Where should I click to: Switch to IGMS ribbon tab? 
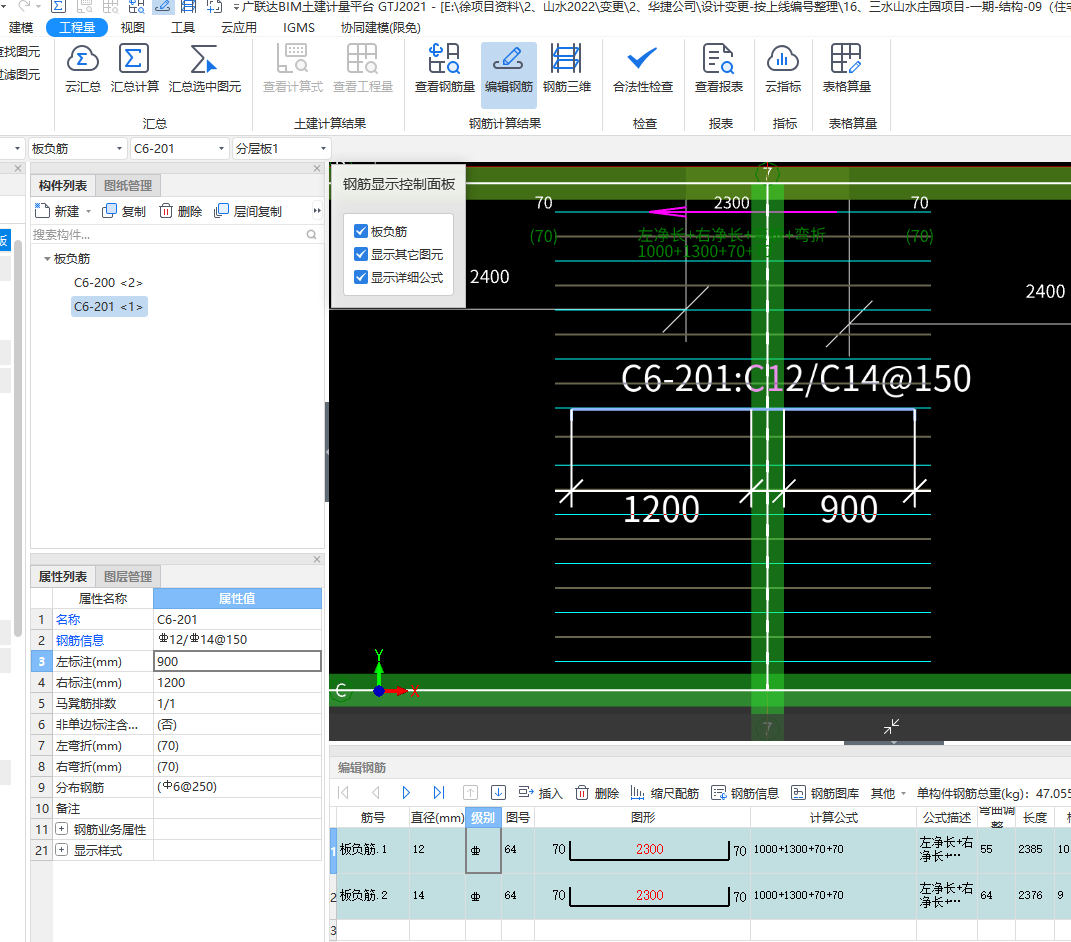coord(299,27)
